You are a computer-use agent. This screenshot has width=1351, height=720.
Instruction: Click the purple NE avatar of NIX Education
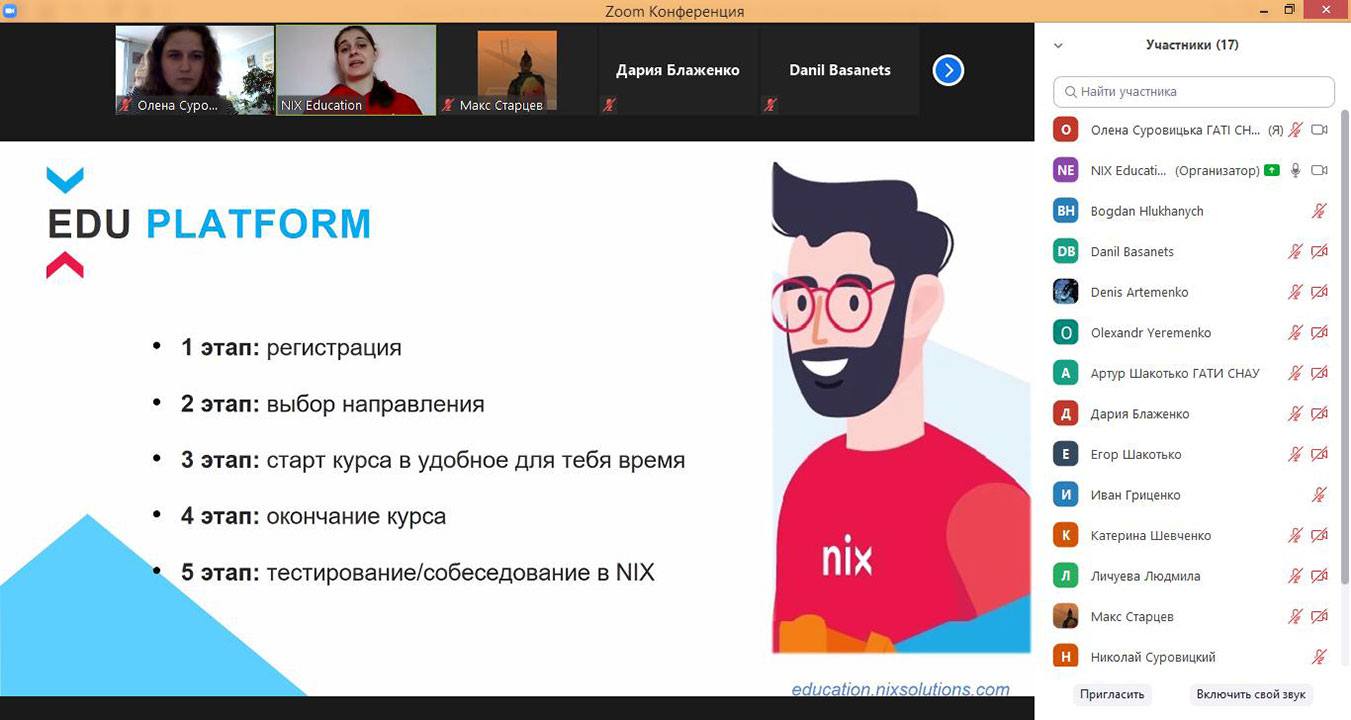(x=1066, y=170)
